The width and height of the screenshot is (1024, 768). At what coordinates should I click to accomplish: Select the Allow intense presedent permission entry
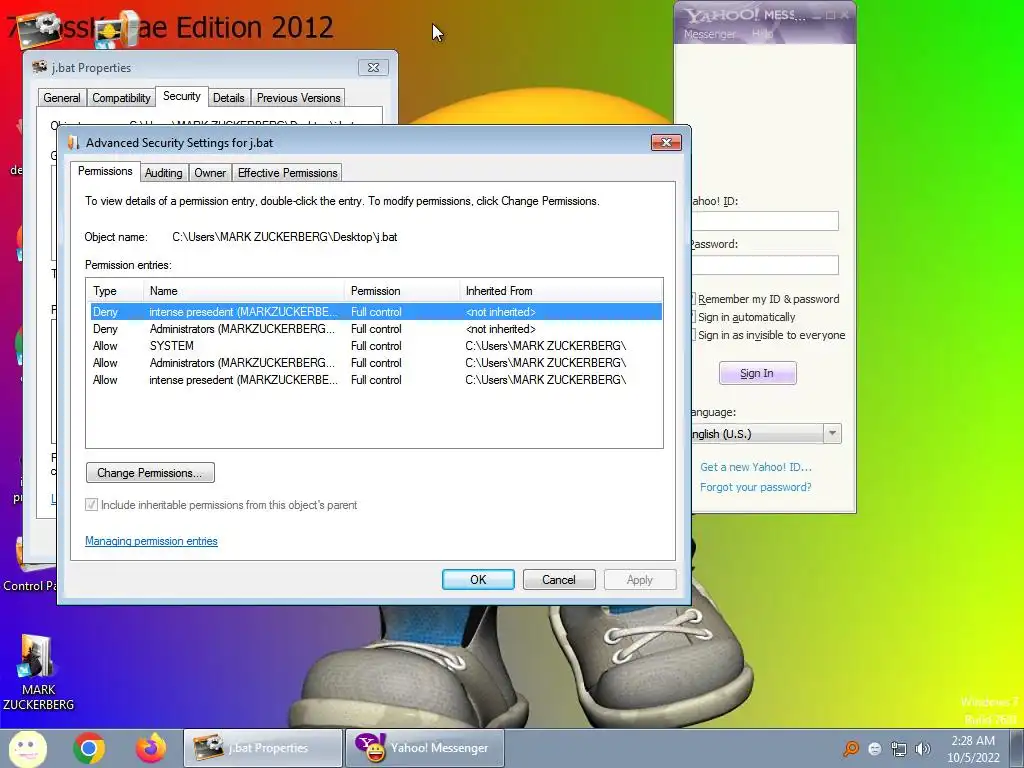pyautogui.click(x=376, y=379)
